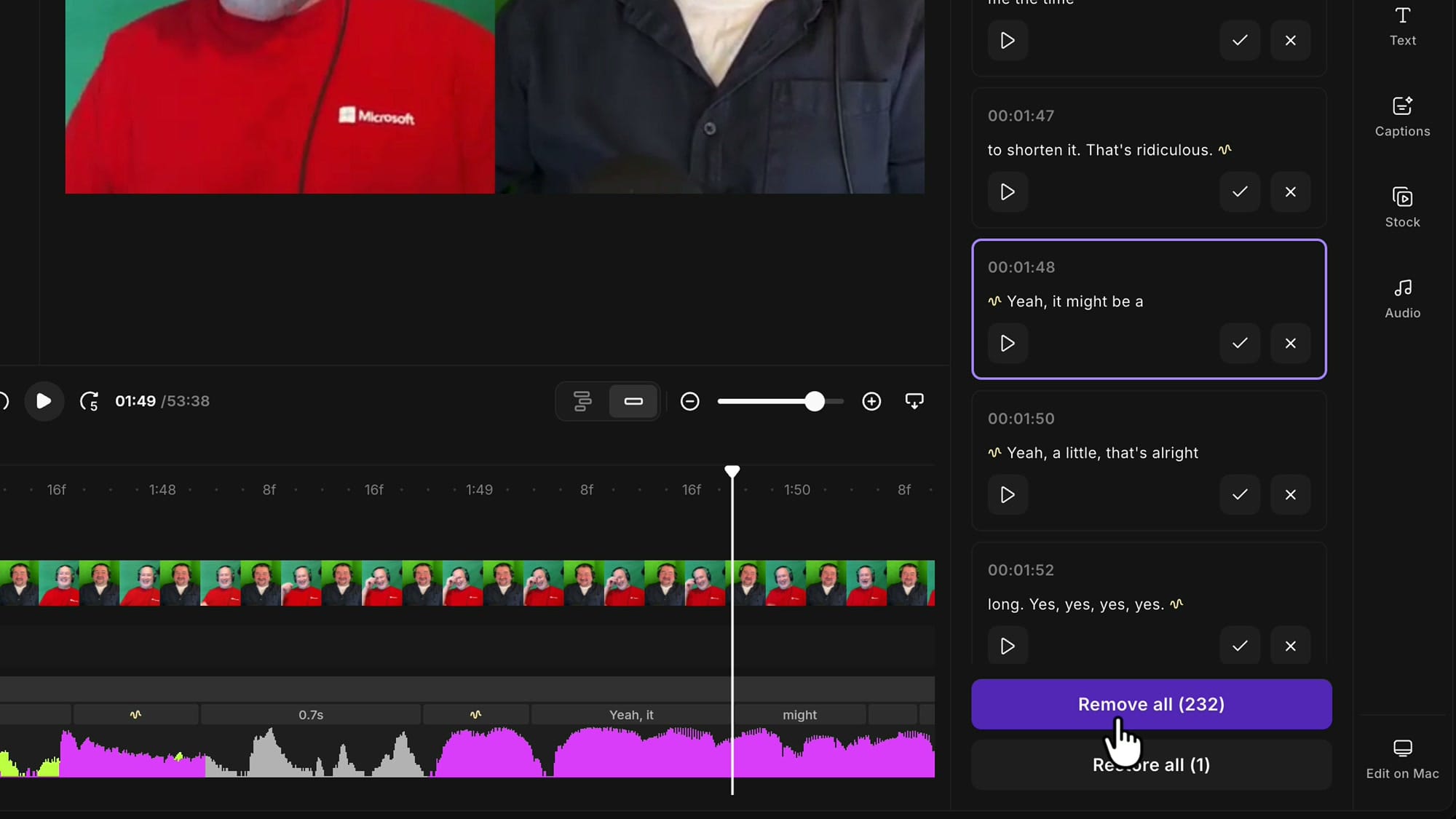Play the timeline video
Viewport: 1456px width, 819px height.
pyautogui.click(x=44, y=401)
